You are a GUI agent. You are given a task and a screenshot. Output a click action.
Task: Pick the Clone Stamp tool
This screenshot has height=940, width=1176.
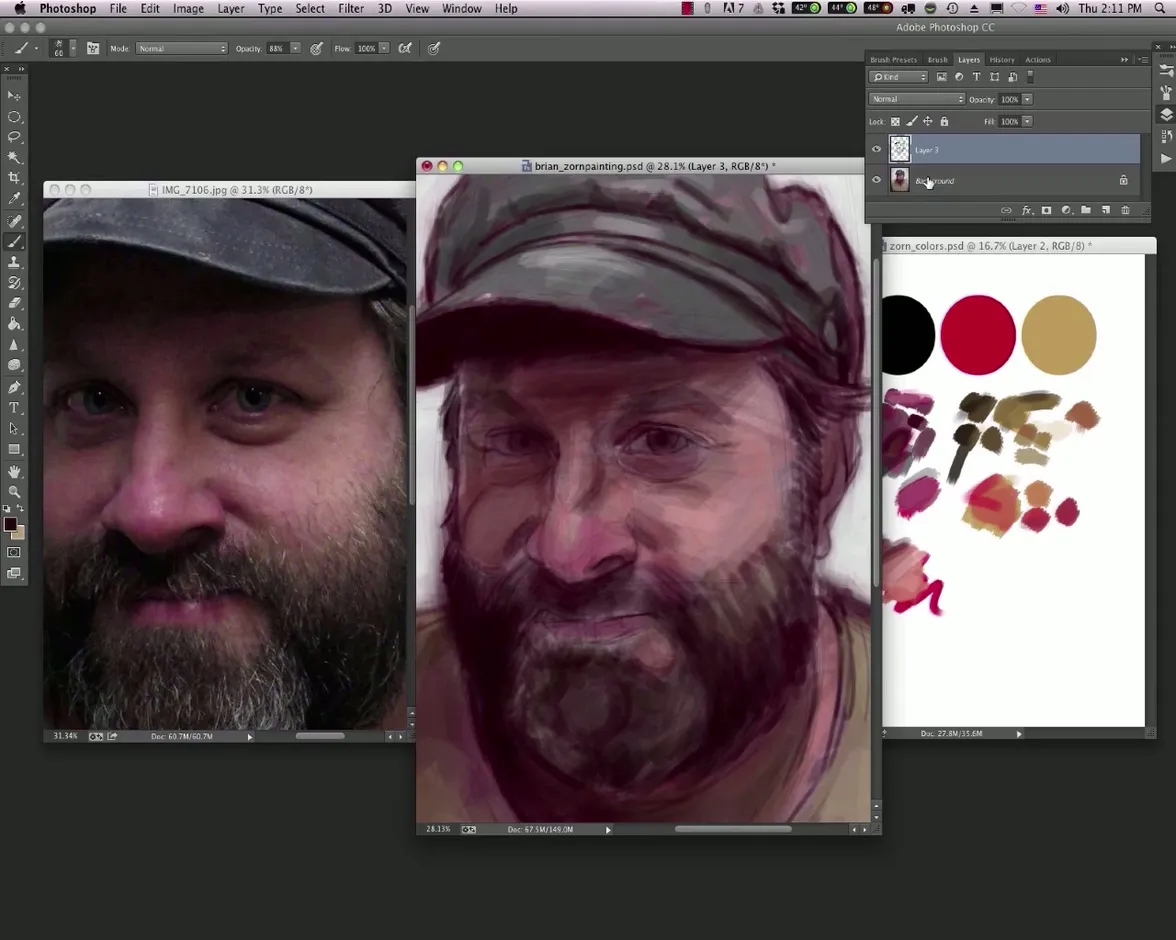pyautogui.click(x=14, y=262)
